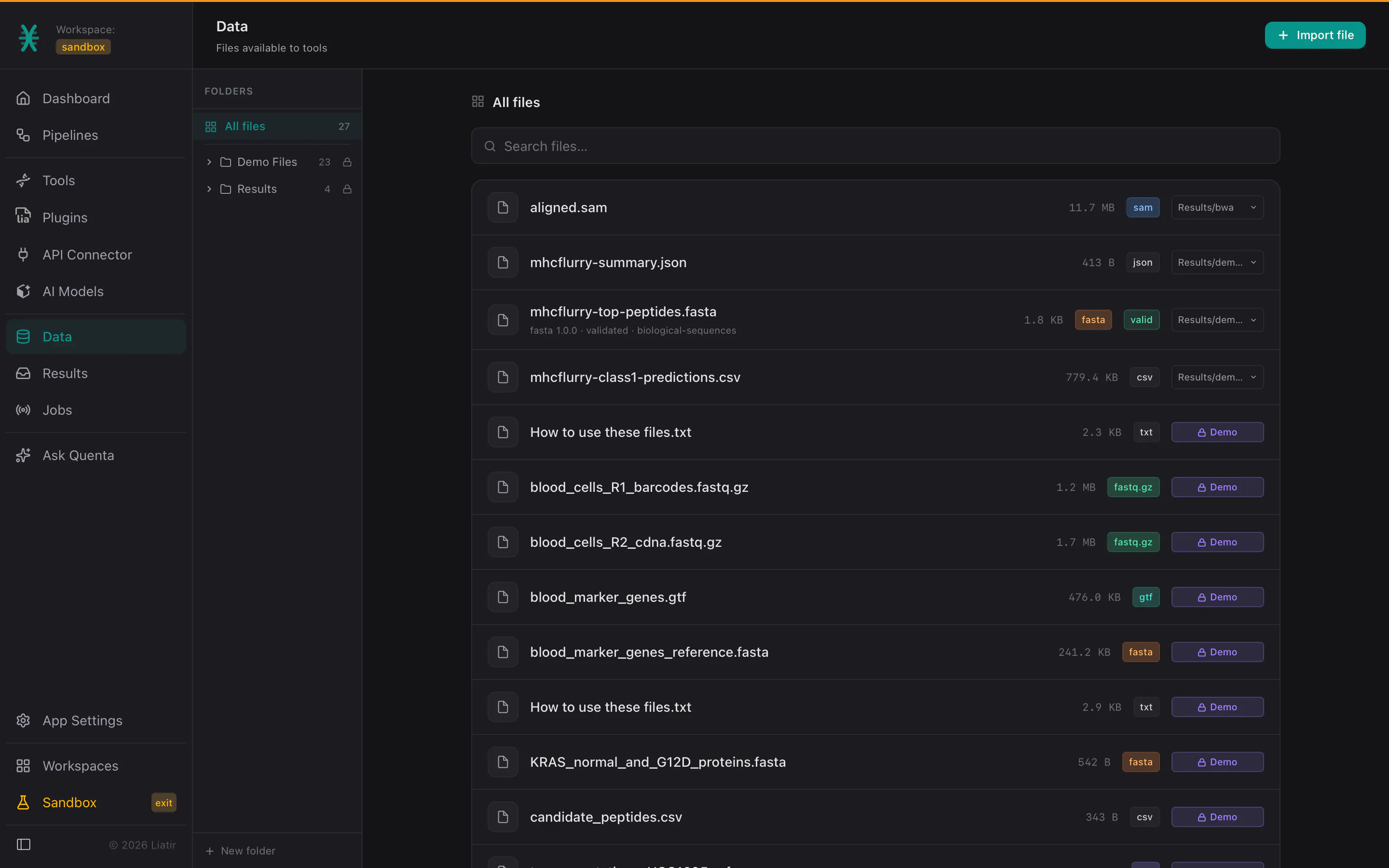Expand the Results folder chevron
Image resolution: width=1389 pixels, height=868 pixels.
(209, 189)
